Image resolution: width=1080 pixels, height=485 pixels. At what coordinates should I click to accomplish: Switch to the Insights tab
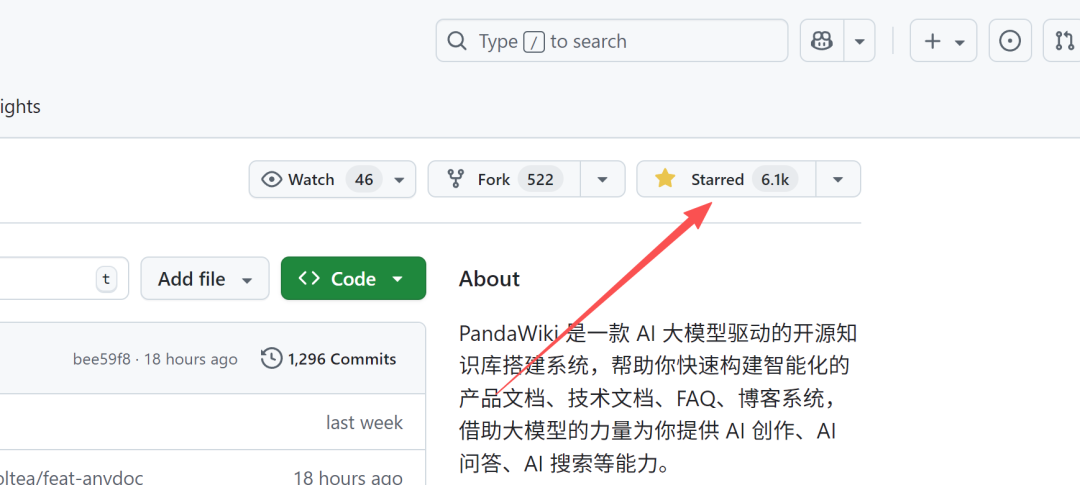(x=20, y=106)
